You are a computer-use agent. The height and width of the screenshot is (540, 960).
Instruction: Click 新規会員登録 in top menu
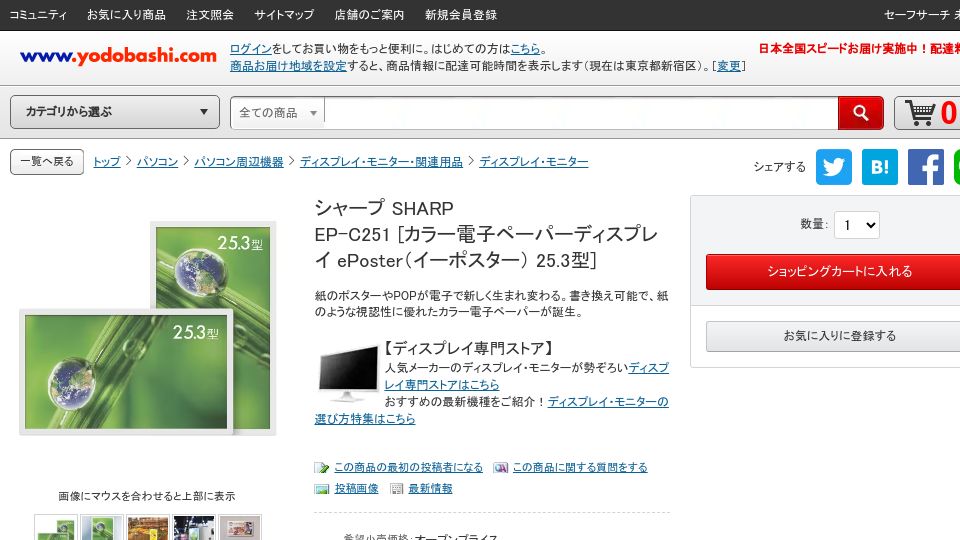pyautogui.click(x=461, y=15)
